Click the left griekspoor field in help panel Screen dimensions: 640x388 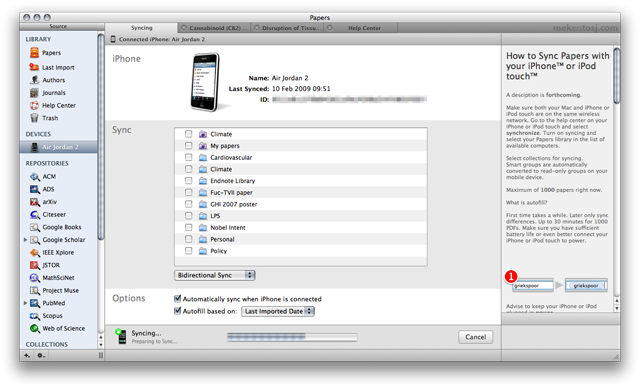click(533, 286)
